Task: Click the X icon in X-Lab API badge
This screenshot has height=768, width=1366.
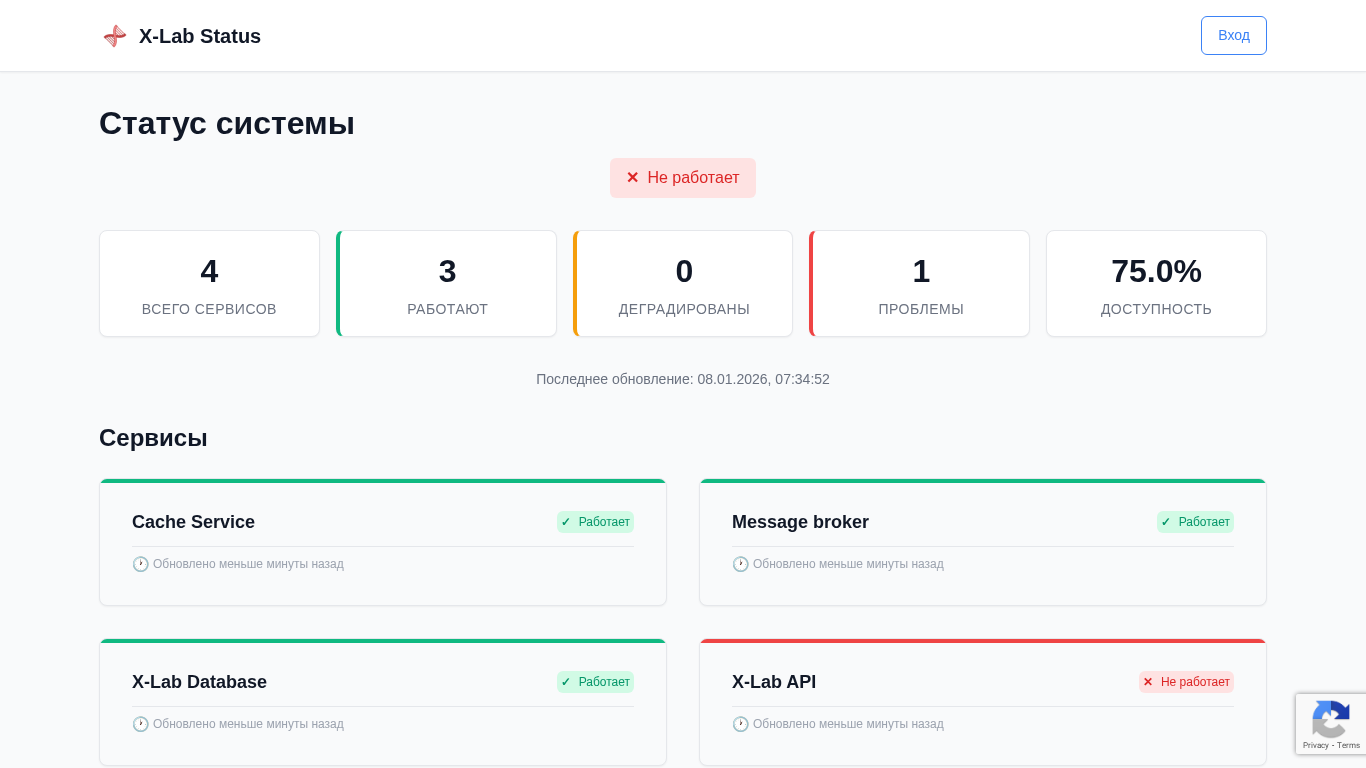Action: point(1148,682)
